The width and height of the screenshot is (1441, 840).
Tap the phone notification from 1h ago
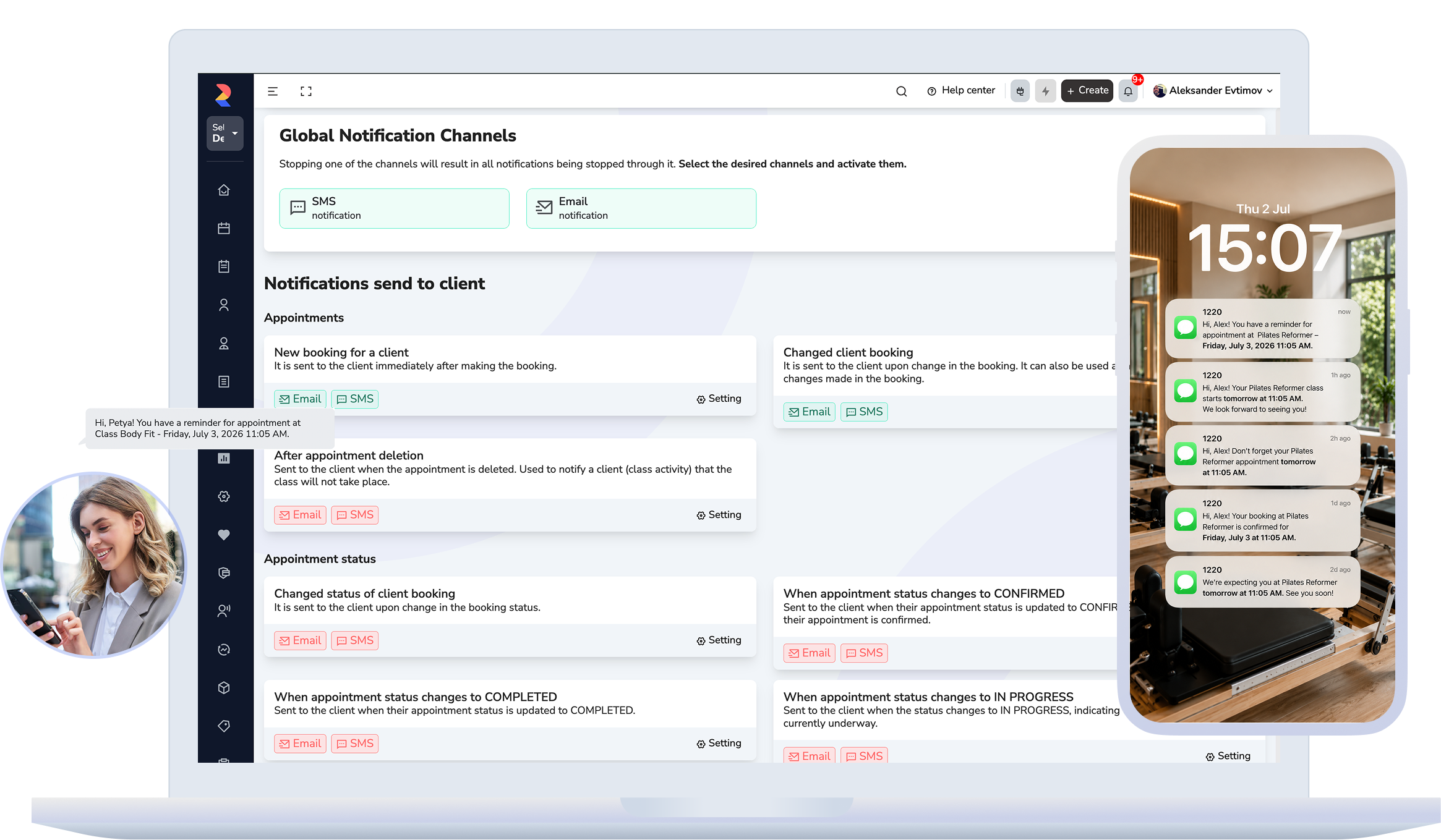(1262, 392)
